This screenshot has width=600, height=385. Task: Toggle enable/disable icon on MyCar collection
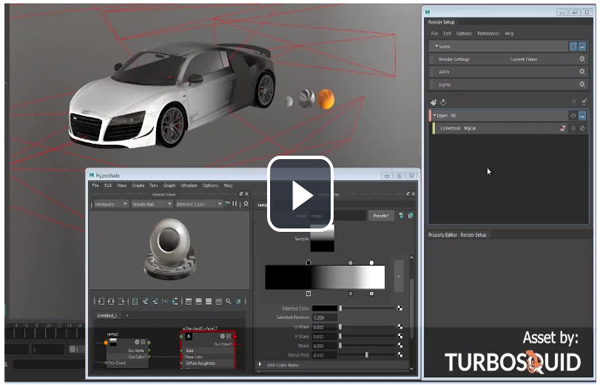tap(582, 128)
